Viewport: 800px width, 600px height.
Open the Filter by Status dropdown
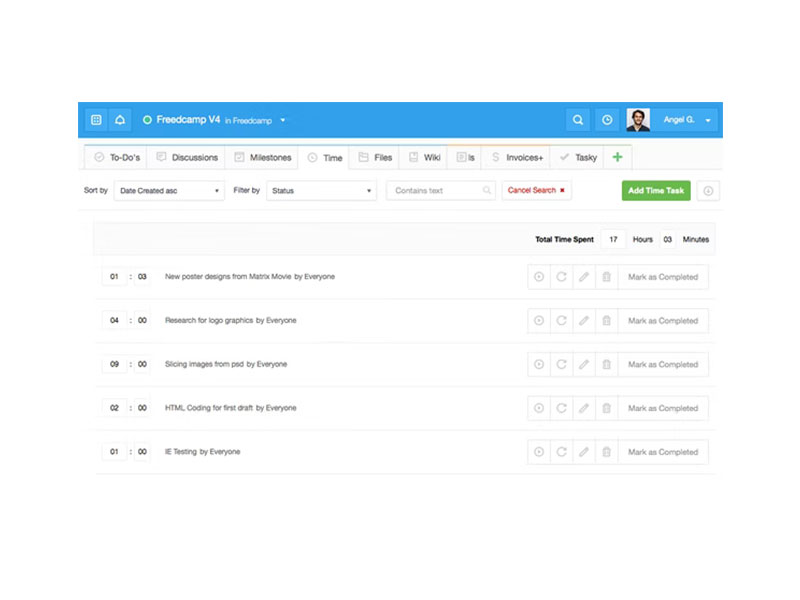320,191
